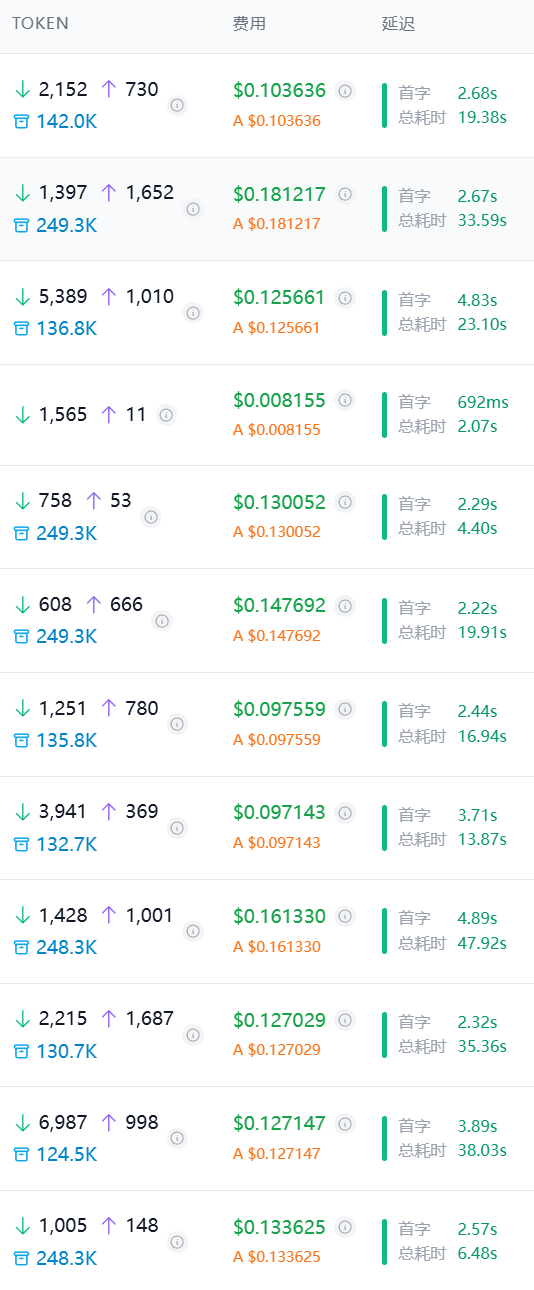Click the 延迟 column header
The width and height of the screenshot is (534, 1290).
point(398,23)
